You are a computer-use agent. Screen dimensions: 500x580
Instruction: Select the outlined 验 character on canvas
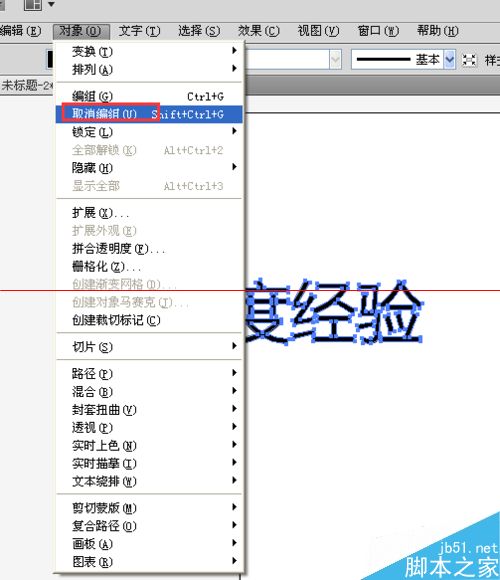[x=390, y=311]
